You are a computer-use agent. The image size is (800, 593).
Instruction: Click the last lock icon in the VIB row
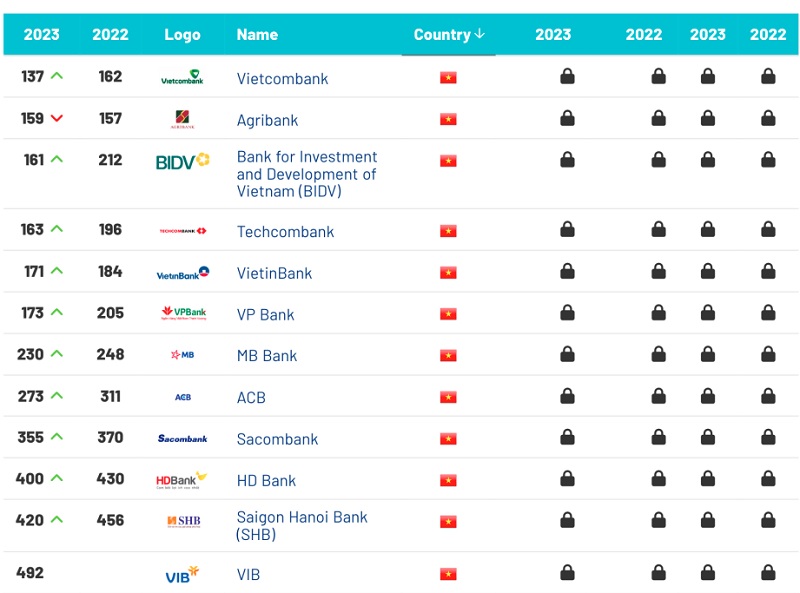coord(768,572)
